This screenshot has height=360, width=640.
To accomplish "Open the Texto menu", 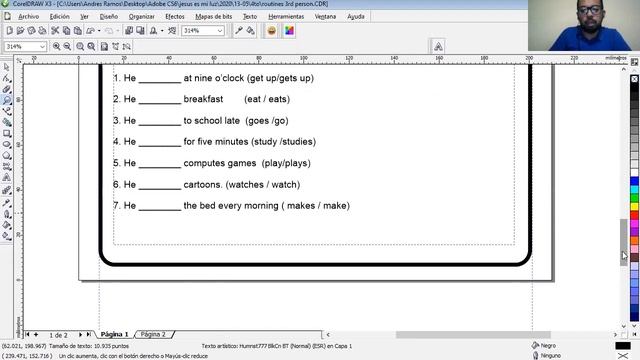I will pyautogui.click(x=250, y=16).
